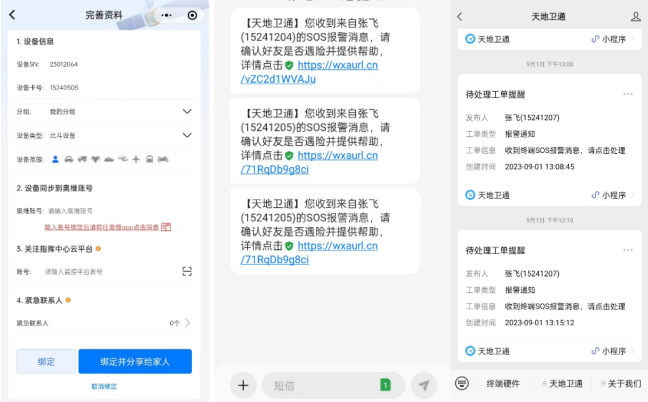Select the helicopter icon in device range
648x402 pixels.
click(122, 159)
